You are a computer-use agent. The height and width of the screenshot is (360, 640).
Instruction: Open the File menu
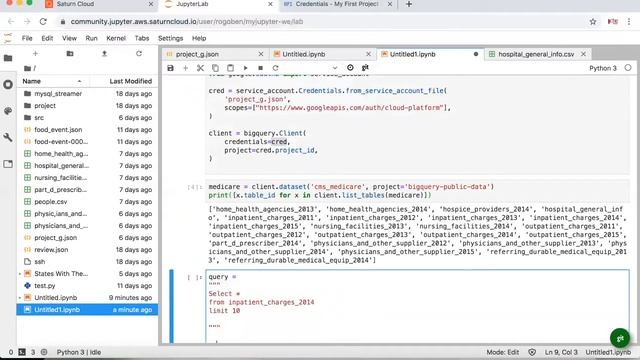coord(27,38)
